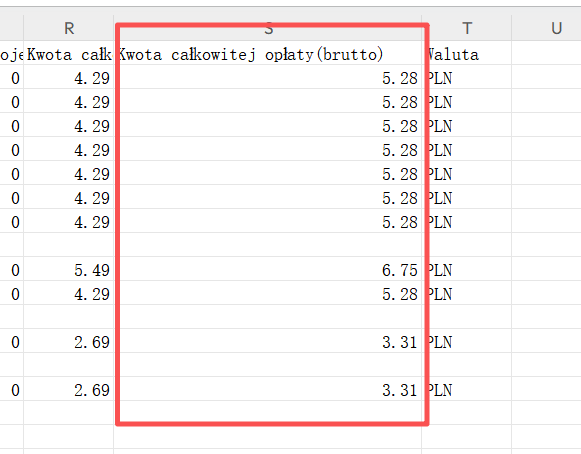Select column R header
Screen dimensions: 581x454
pyautogui.click(x=69, y=28)
